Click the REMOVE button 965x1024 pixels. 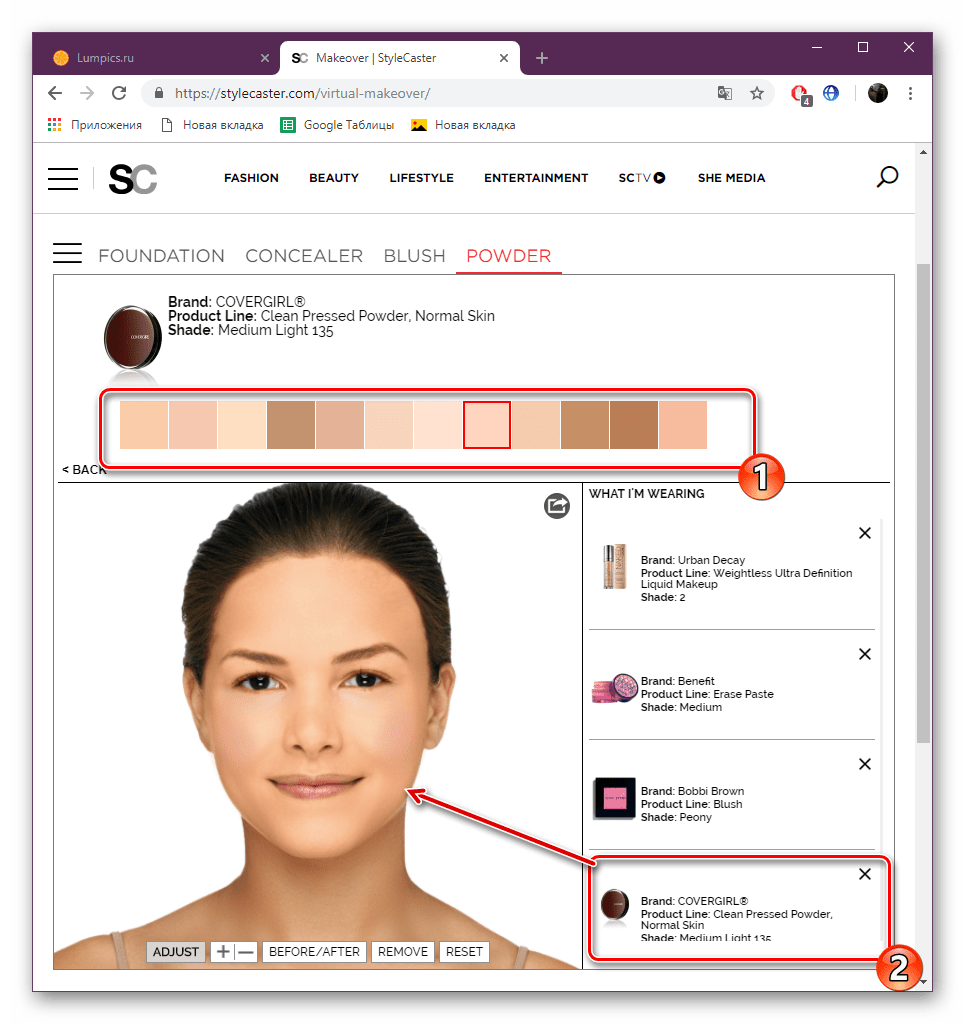tap(403, 952)
